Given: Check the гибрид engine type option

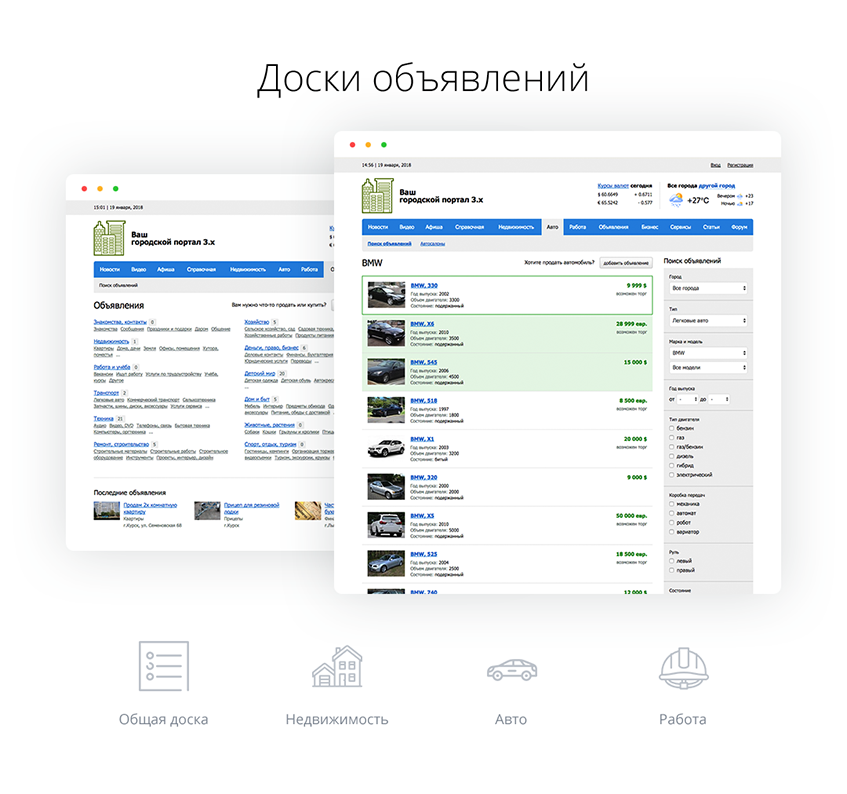Looking at the screenshot, I should [672, 466].
